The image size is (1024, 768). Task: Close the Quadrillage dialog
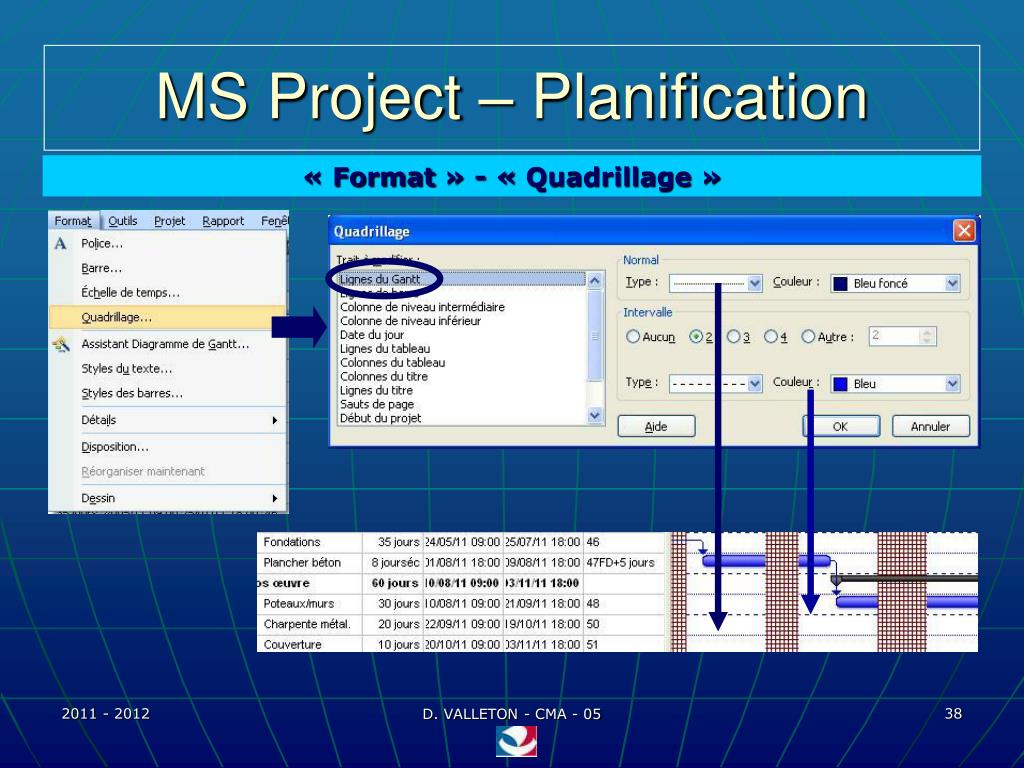(x=964, y=231)
